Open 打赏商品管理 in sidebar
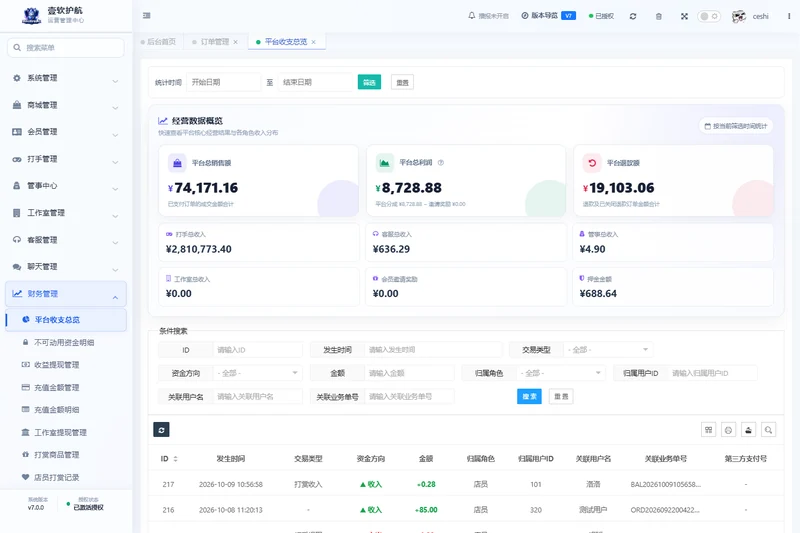 pos(56,454)
